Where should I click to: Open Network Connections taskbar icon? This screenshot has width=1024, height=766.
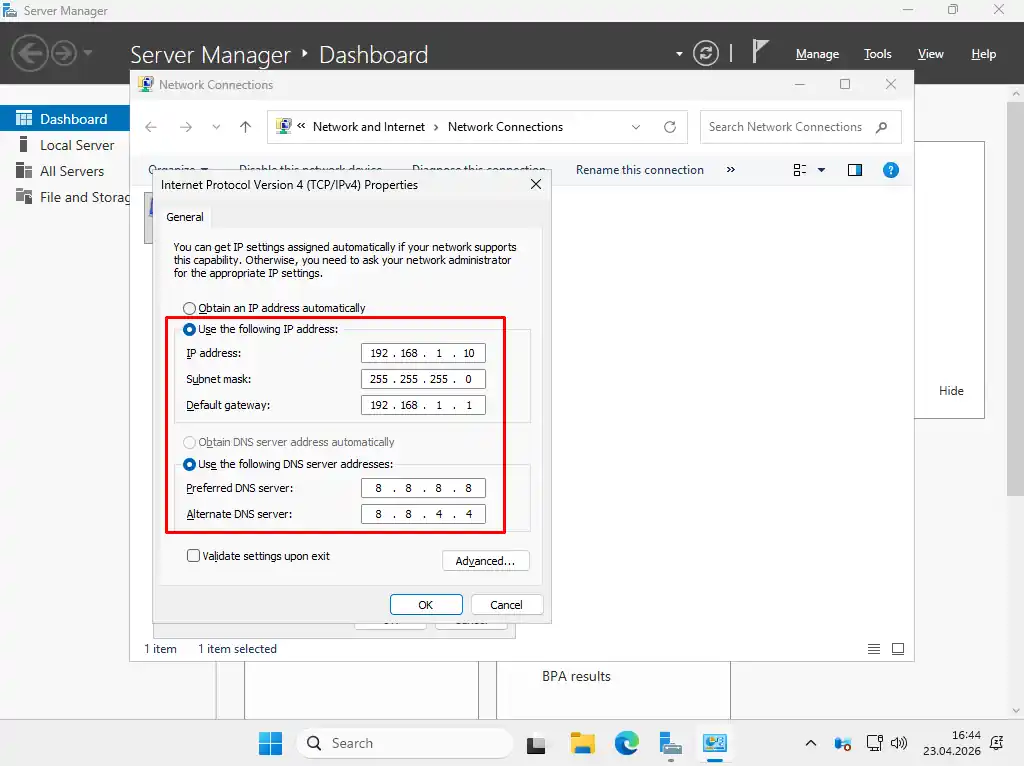click(x=715, y=743)
